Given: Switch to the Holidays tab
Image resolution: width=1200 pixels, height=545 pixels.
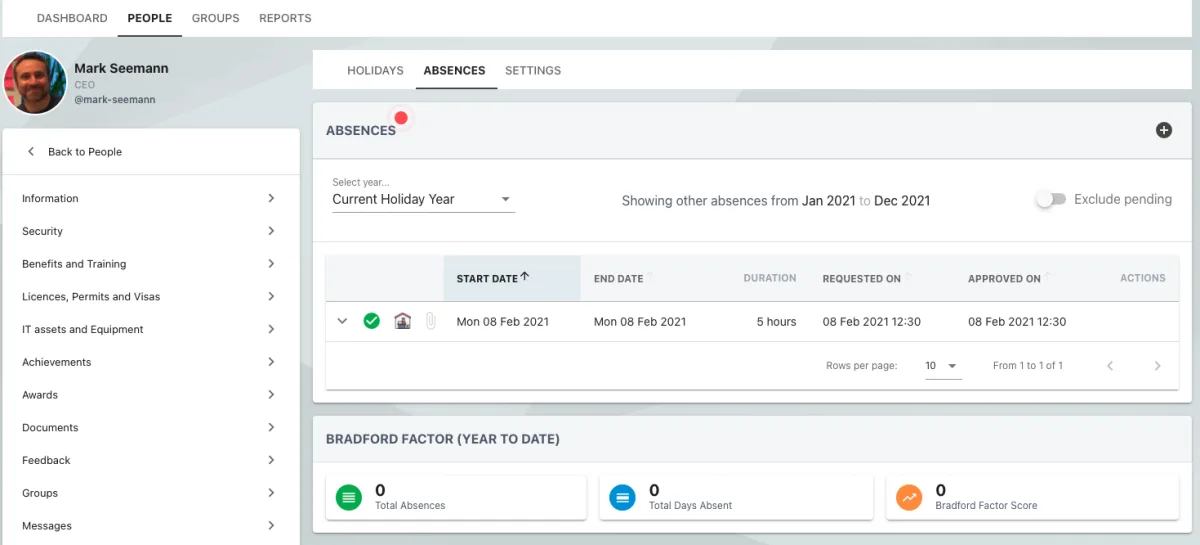Looking at the screenshot, I should pyautogui.click(x=375, y=71).
